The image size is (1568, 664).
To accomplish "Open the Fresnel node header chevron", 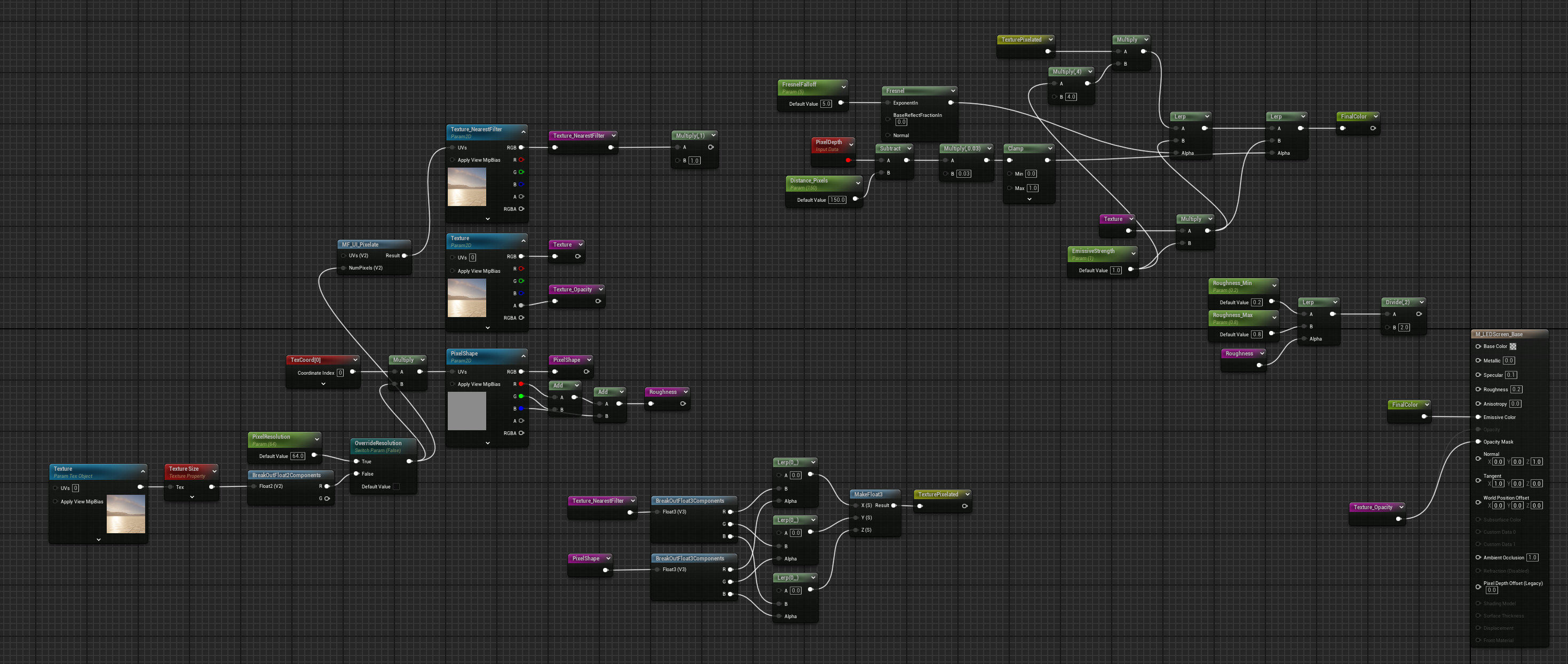I will click(x=952, y=91).
